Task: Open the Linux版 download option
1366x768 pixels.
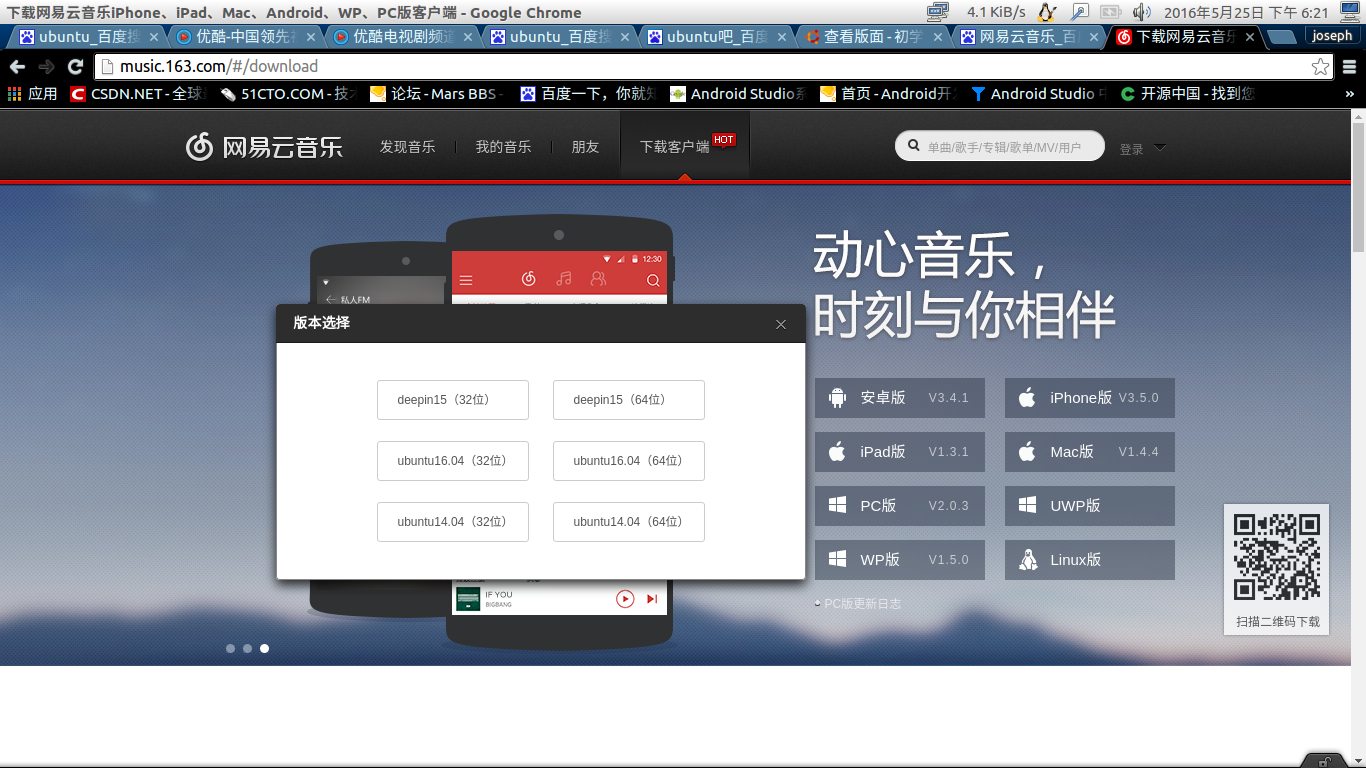Action: [1090, 560]
